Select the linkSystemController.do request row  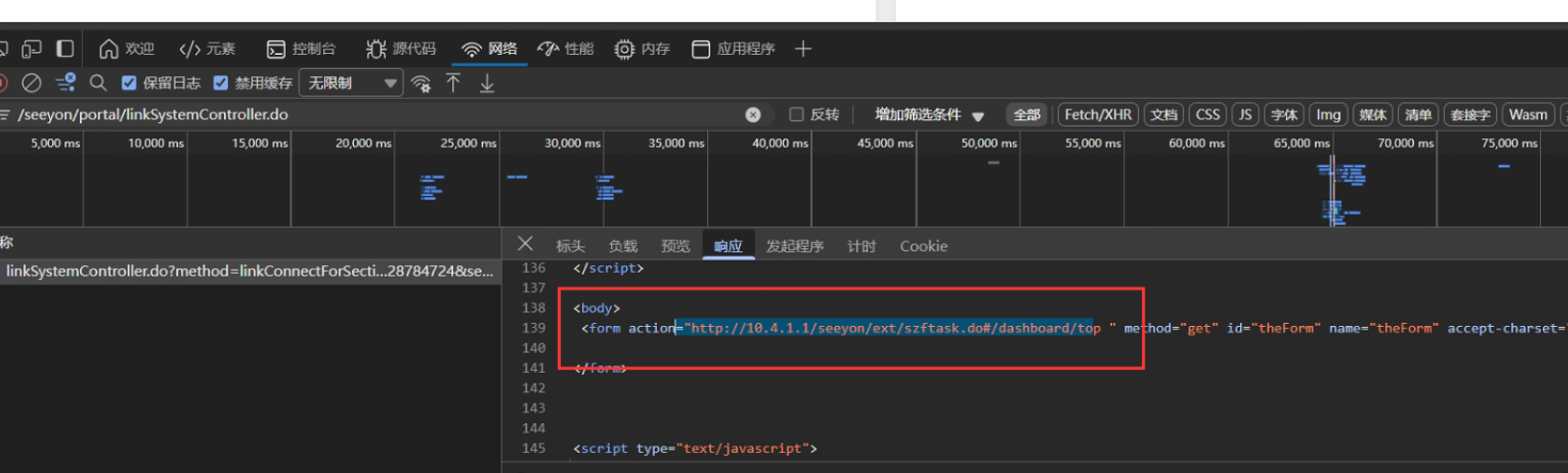pos(249,271)
